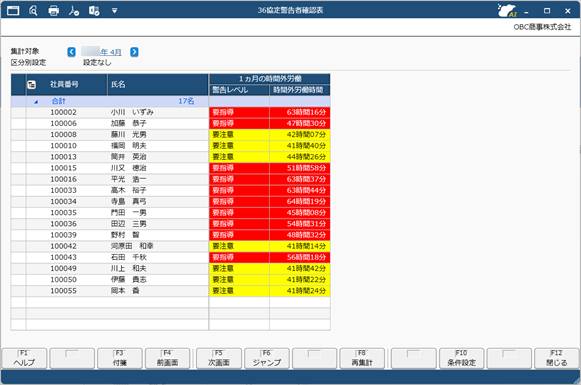Click the 44時間26分 overtime cell
Viewport: 581px width, 385px height.
coord(300,157)
